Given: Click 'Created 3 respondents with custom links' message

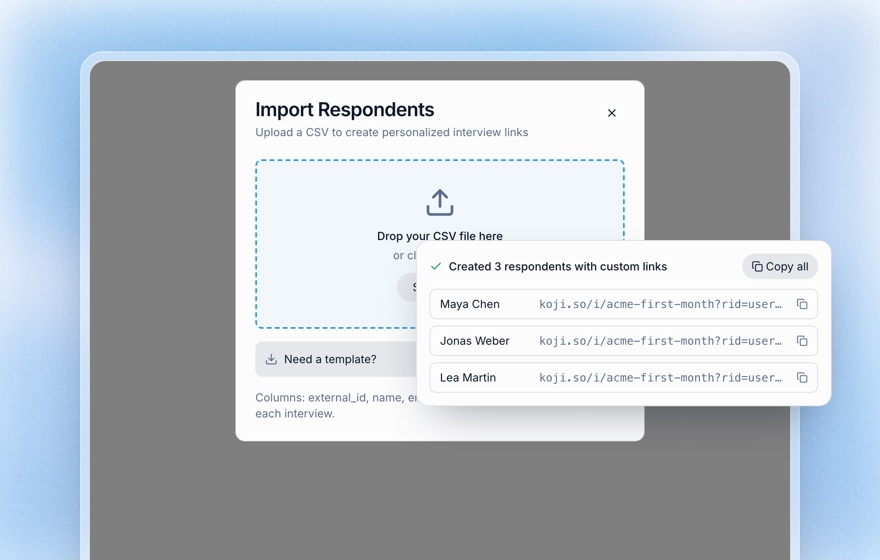Looking at the screenshot, I should (x=558, y=267).
